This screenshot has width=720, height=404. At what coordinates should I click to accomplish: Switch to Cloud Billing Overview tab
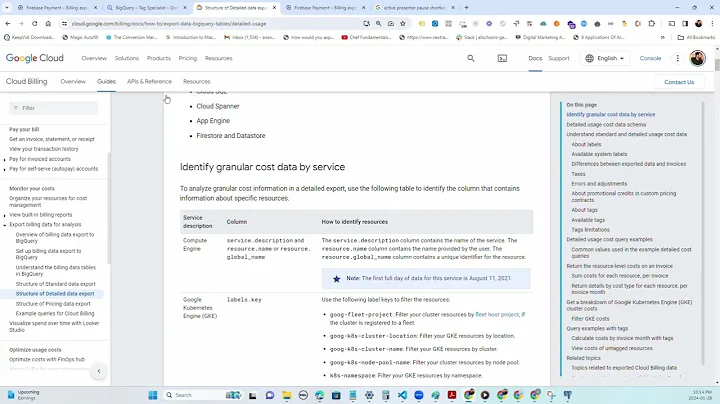point(73,81)
